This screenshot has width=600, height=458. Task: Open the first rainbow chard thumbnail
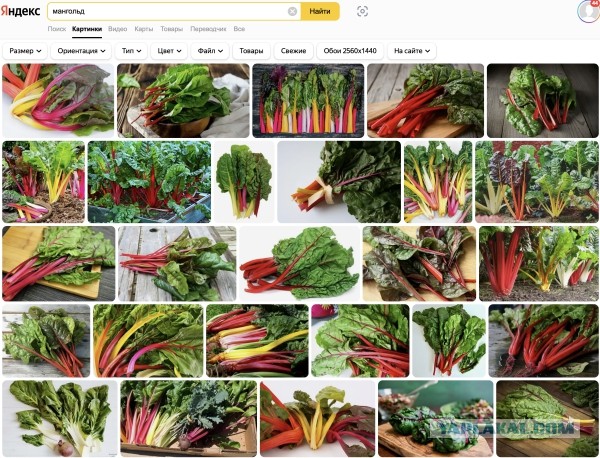57,100
